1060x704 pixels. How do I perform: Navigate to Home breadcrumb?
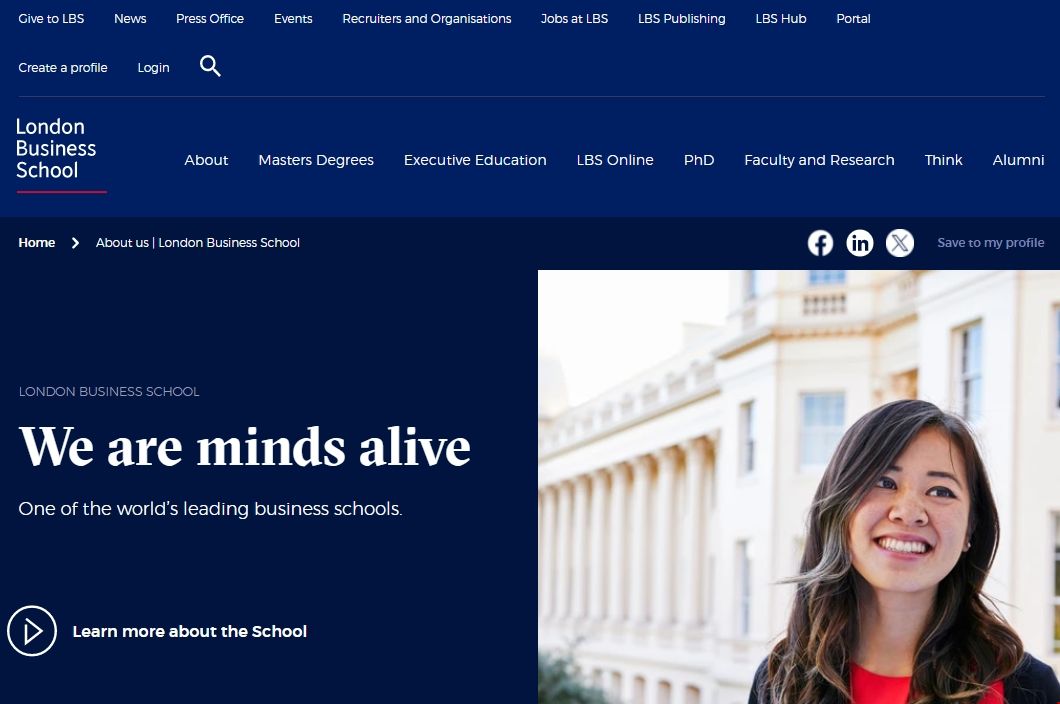(37, 243)
